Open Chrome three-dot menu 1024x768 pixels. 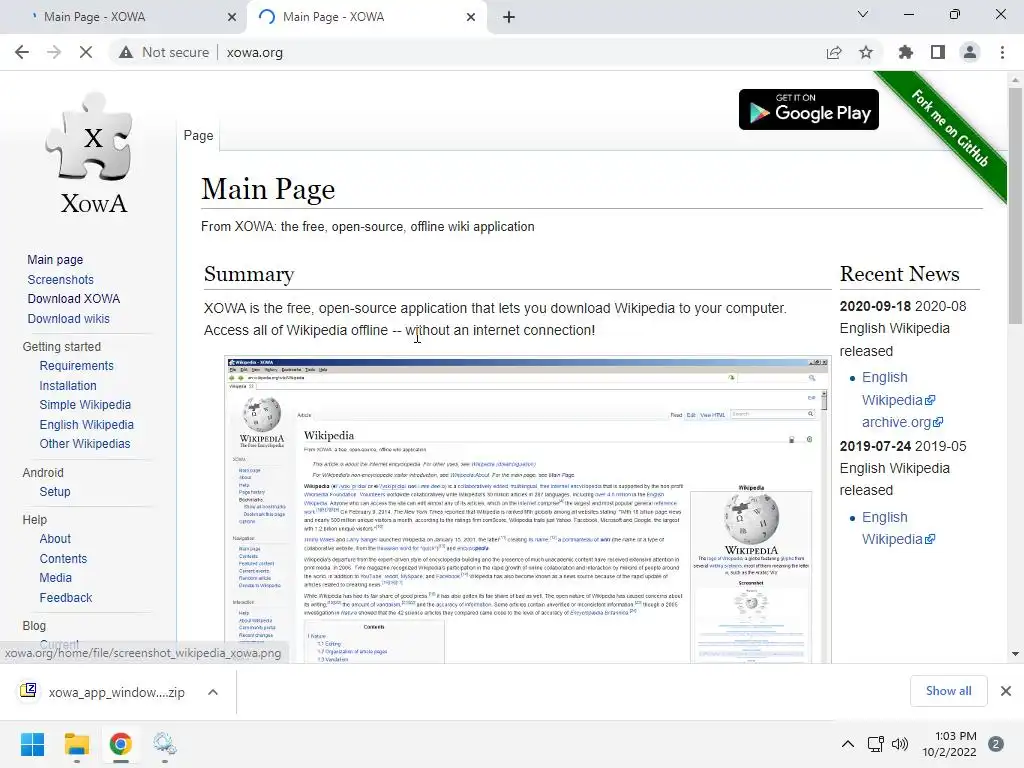[x=1002, y=52]
